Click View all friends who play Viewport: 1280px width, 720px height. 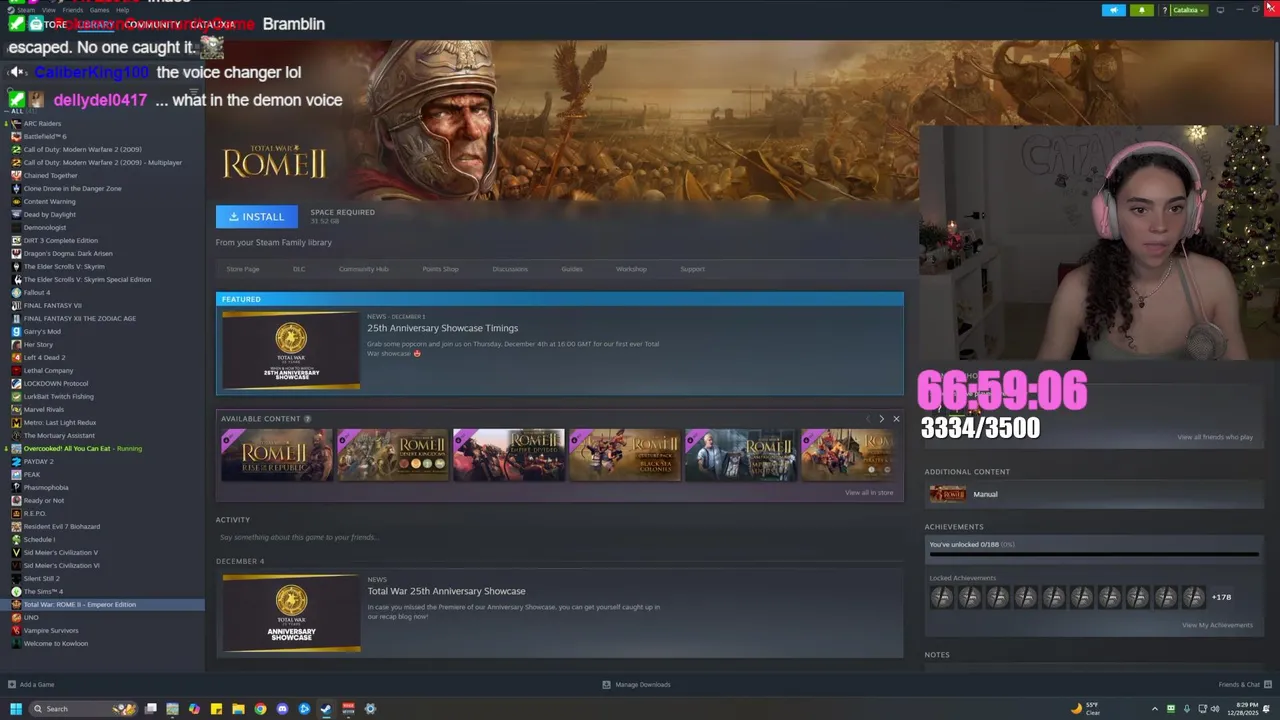(x=1215, y=437)
